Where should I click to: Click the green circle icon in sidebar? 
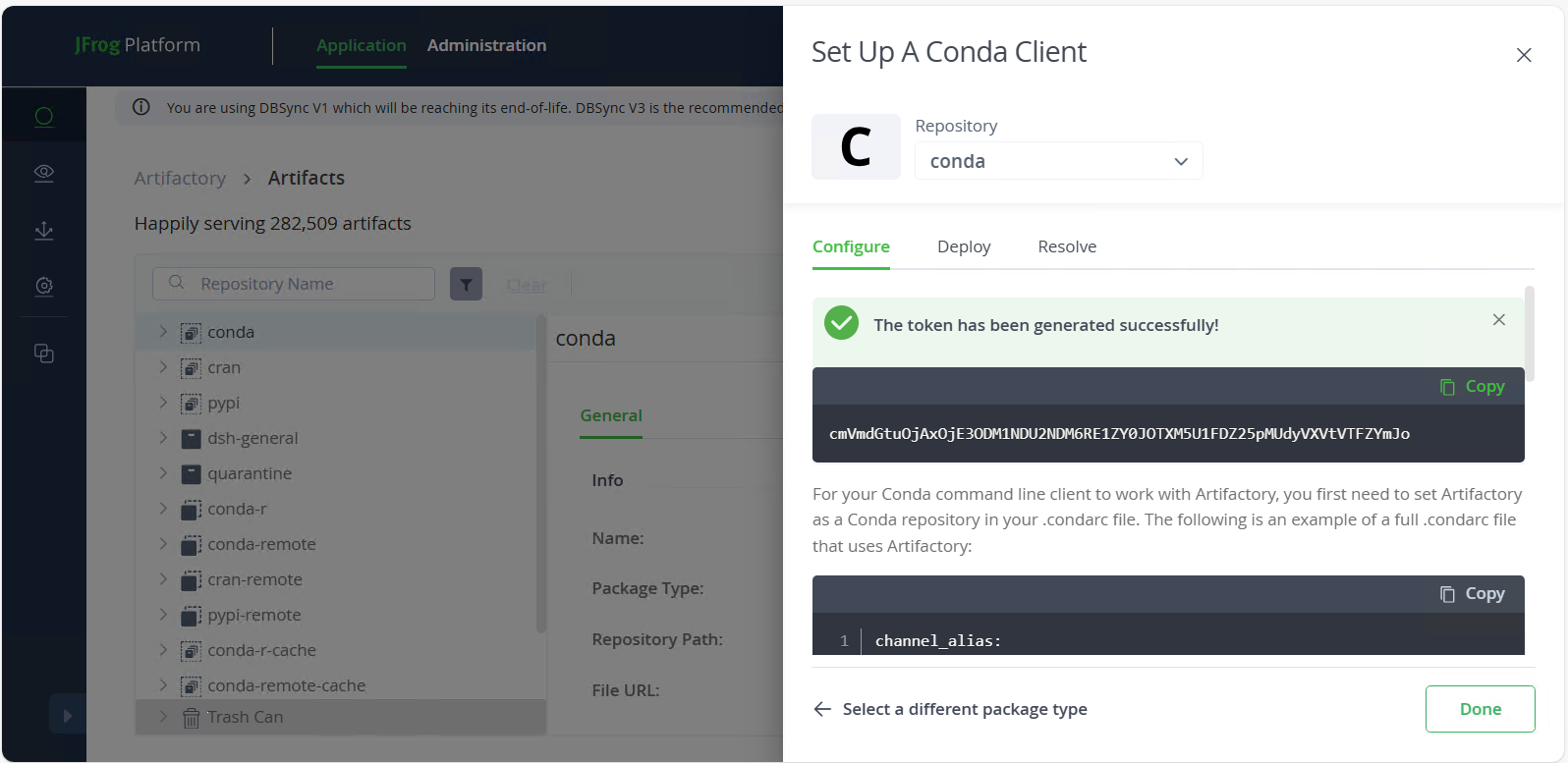[44, 116]
